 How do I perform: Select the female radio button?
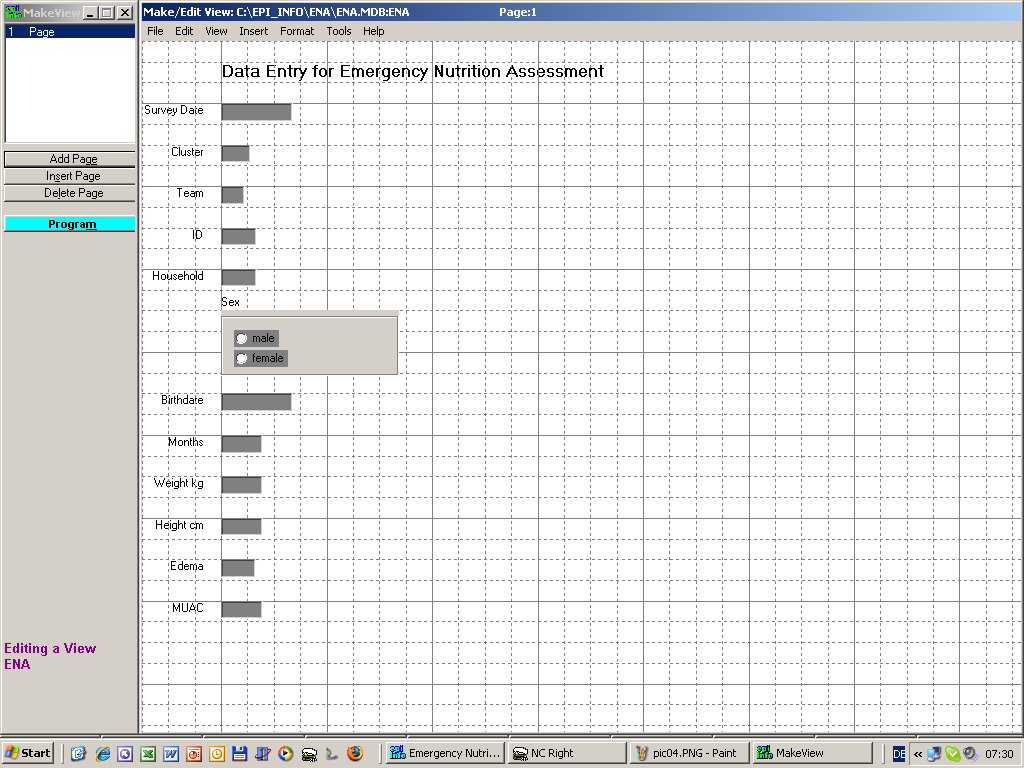click(x=241, y=359)
